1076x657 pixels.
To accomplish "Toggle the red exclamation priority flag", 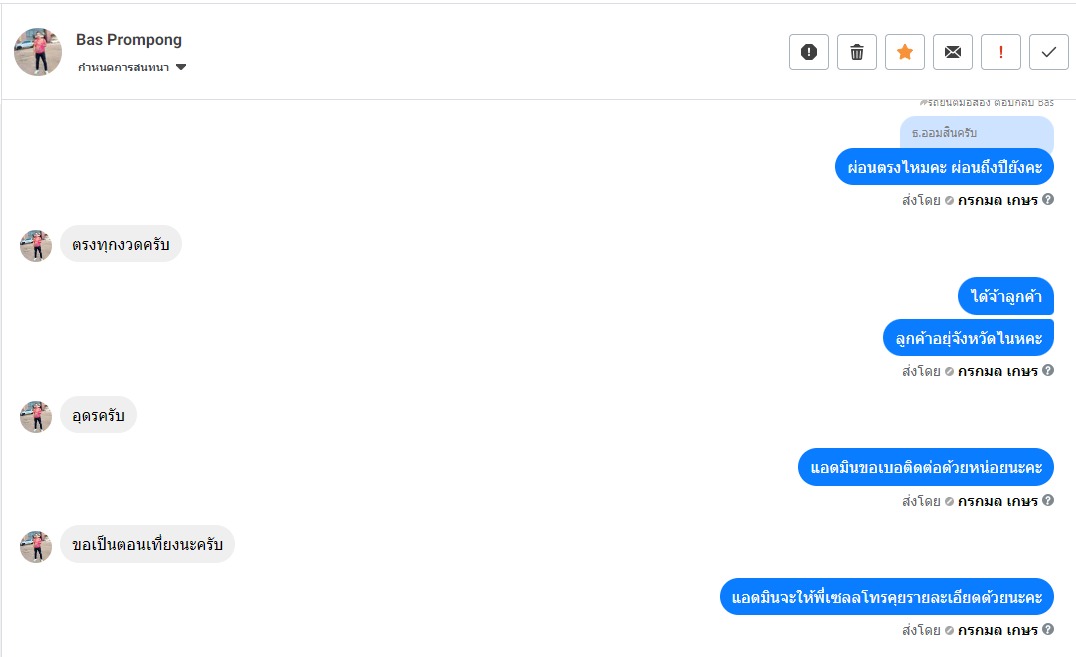I will tap(1001, 52).
